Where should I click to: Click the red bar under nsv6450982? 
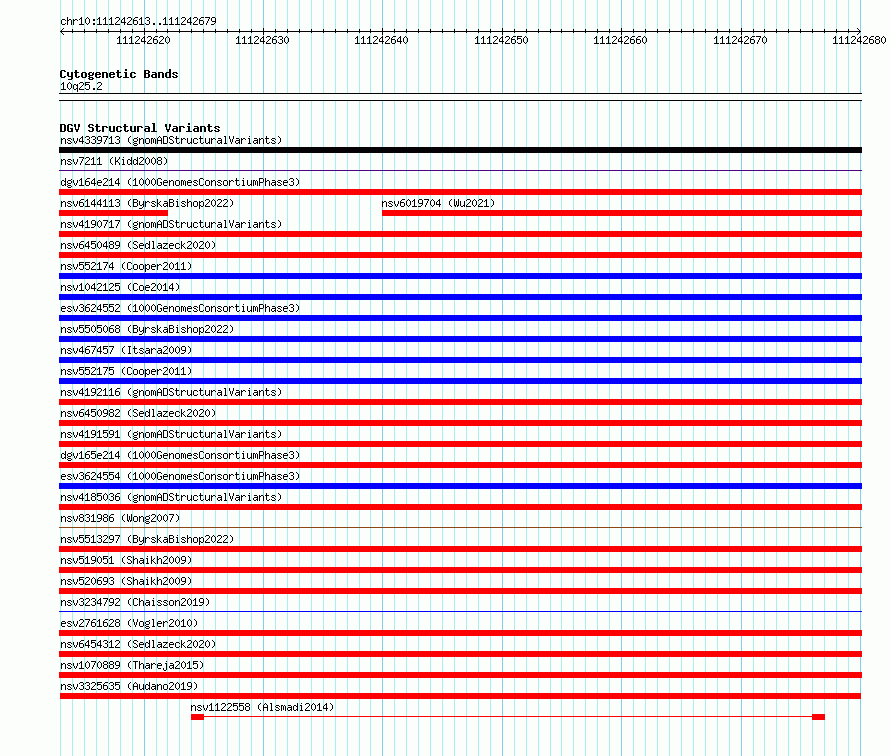[x=460, y=423]
